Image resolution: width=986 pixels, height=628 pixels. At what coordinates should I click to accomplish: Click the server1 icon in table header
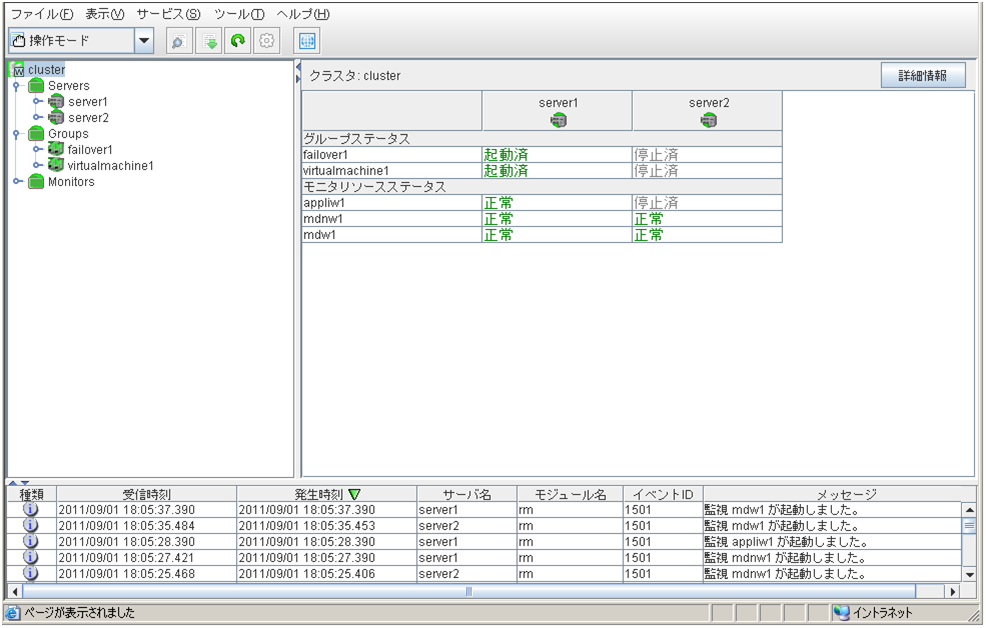[558, 120]
